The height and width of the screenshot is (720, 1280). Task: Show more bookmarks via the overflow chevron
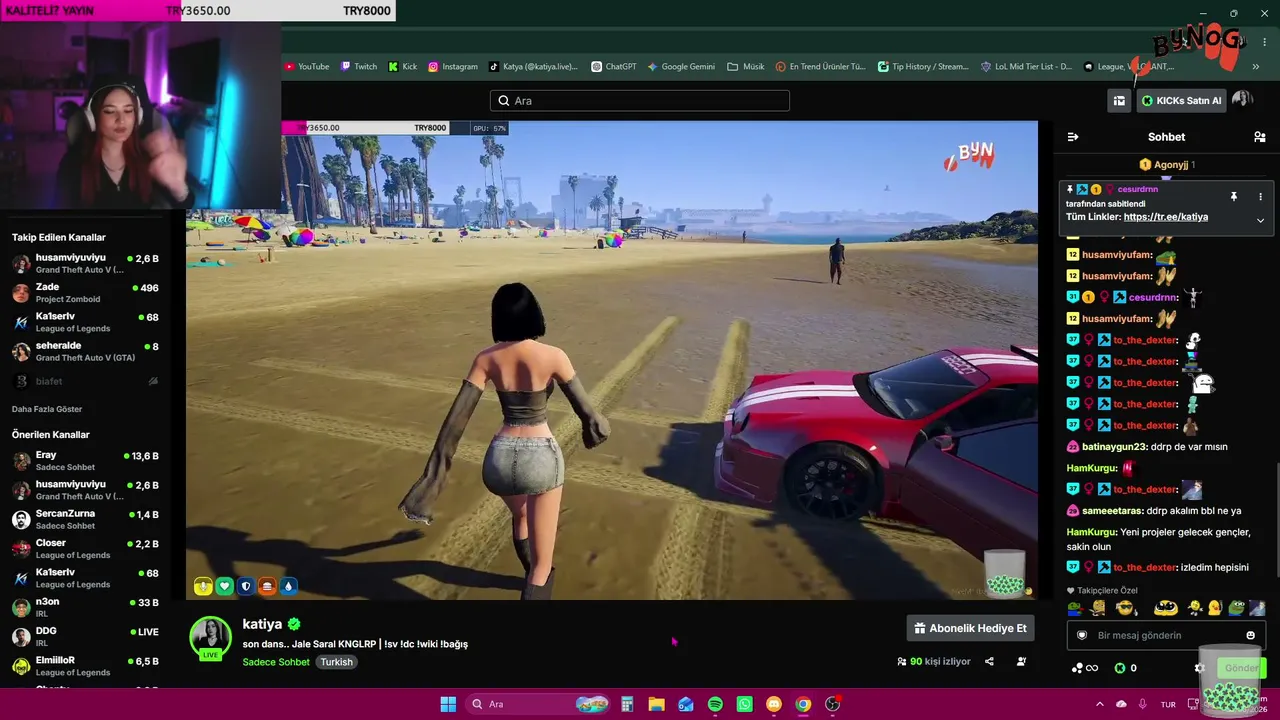1256,67
